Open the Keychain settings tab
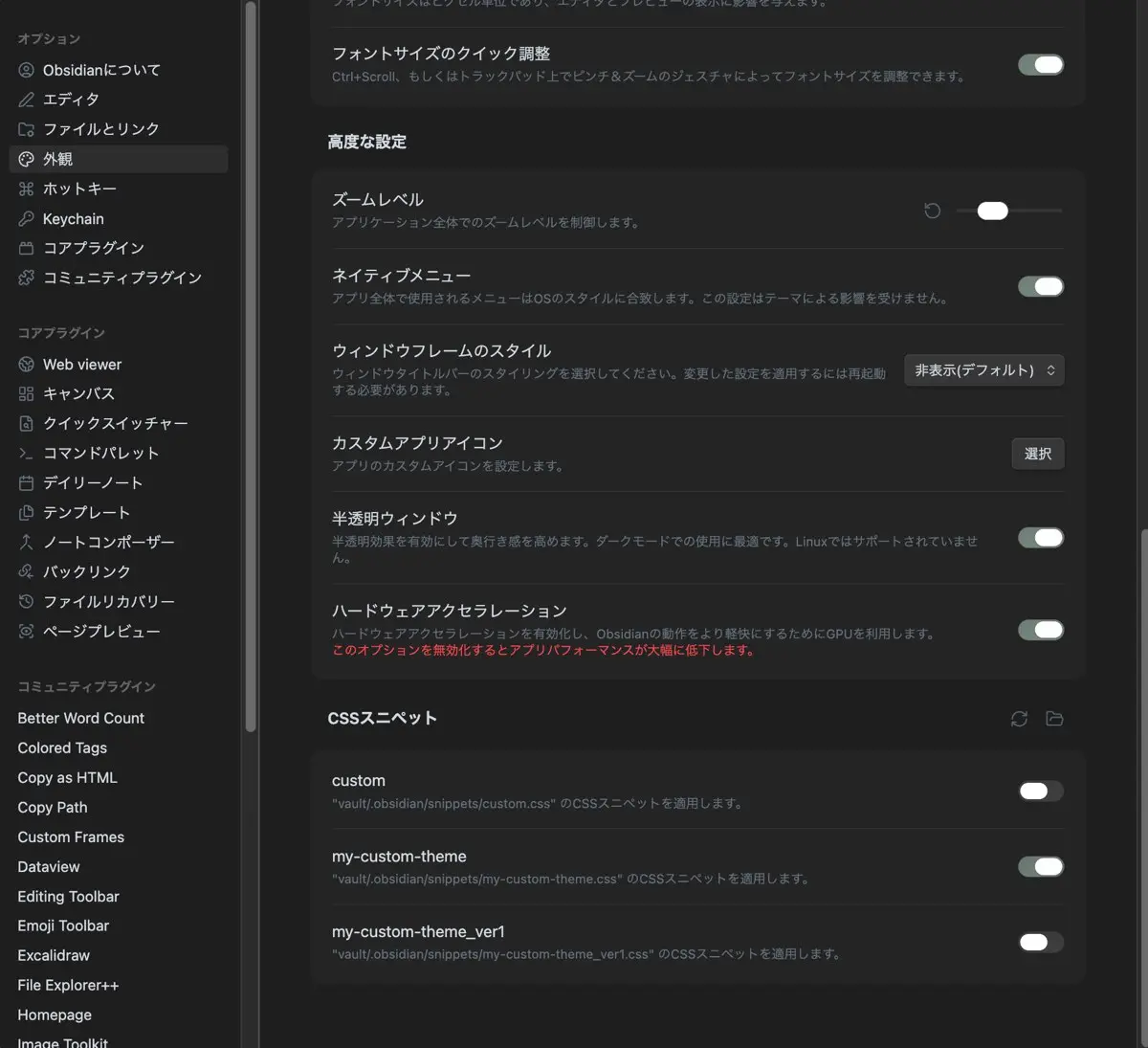 coord(119,218)
